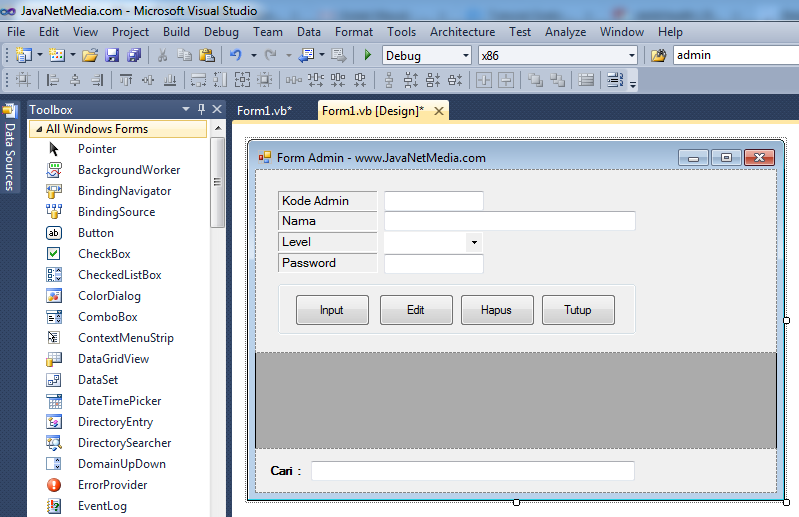Image resolution: width=799 pixels, height=517 pixels.
Task: Click the Undo arrow icon
Action: [x=235, y=55]
